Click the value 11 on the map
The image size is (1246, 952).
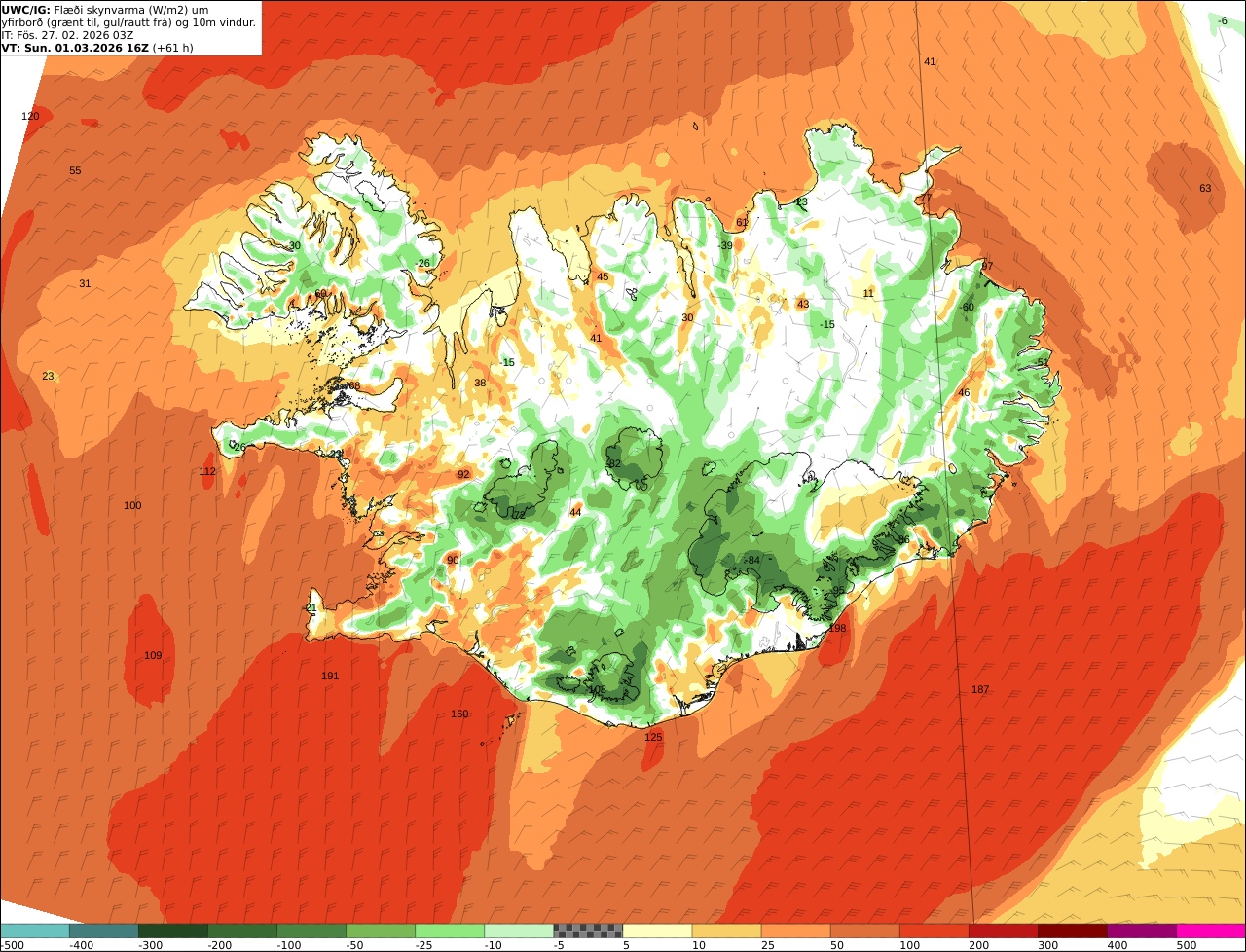pos(868,293)
